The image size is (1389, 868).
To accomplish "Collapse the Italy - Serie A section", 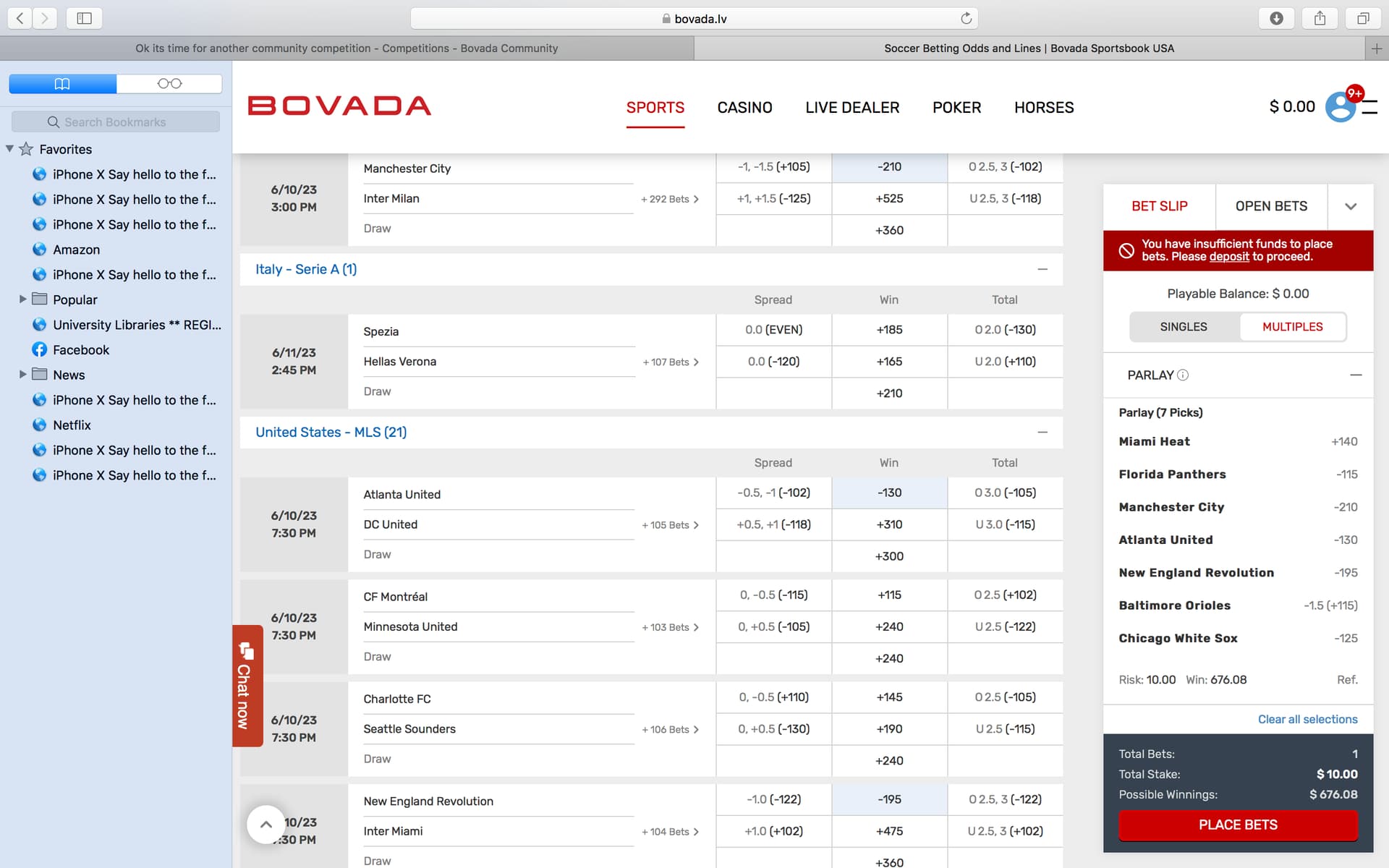I will pos(1042,269).
